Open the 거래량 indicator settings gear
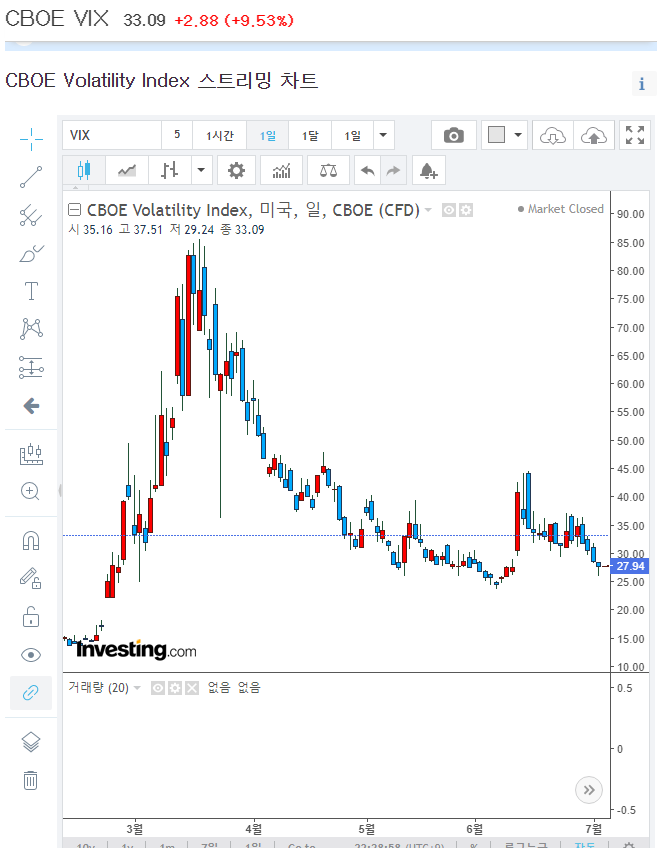The image size is (657, 848). [175, 688]
